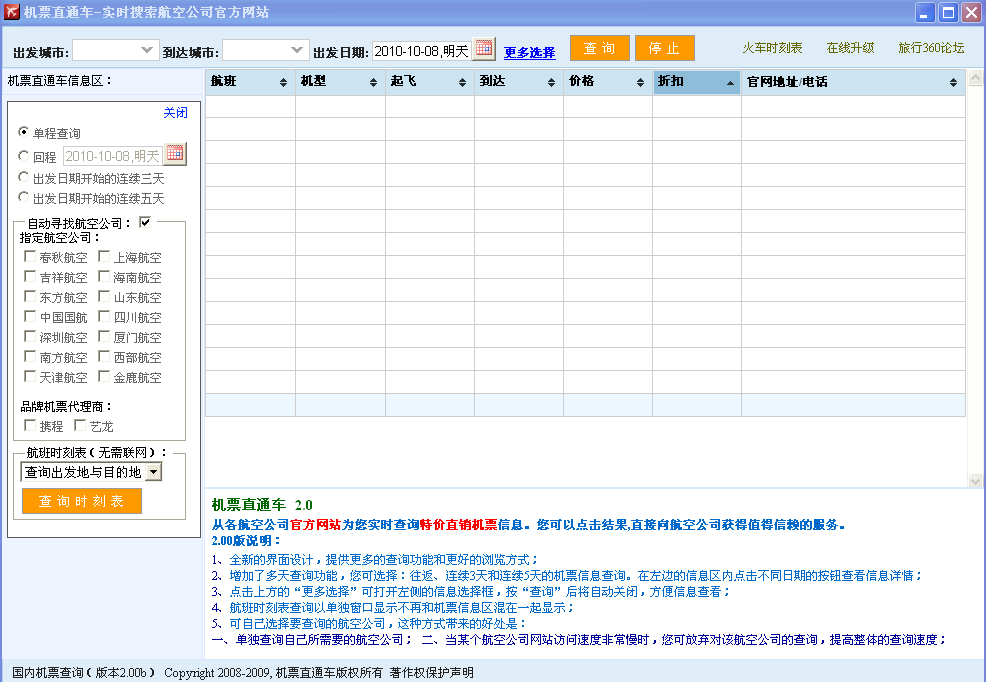Check 上海航空 airline
The height and width of the screenshot is (682, 986).
coord(104,256)
